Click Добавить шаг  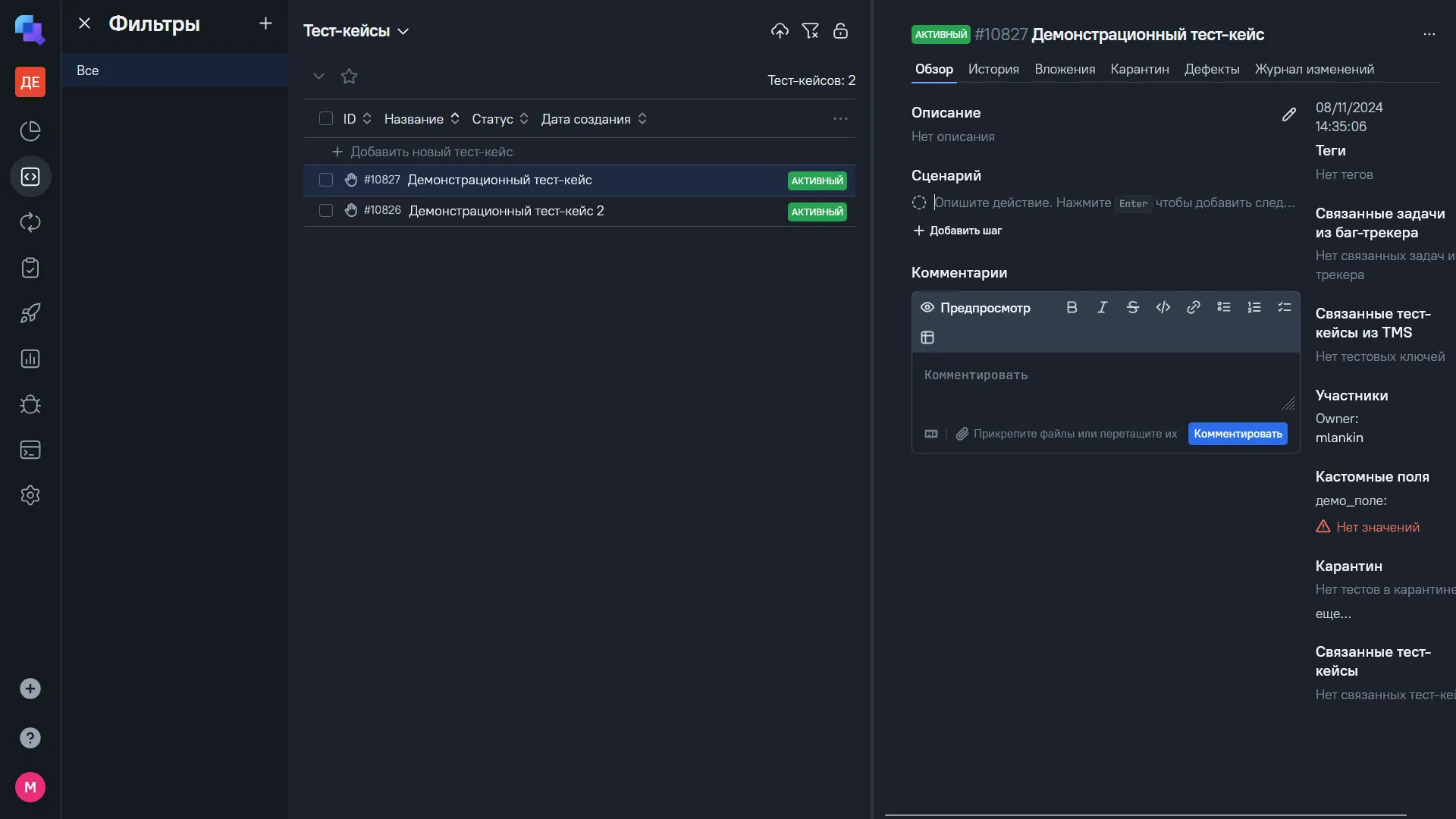point(957,231)
